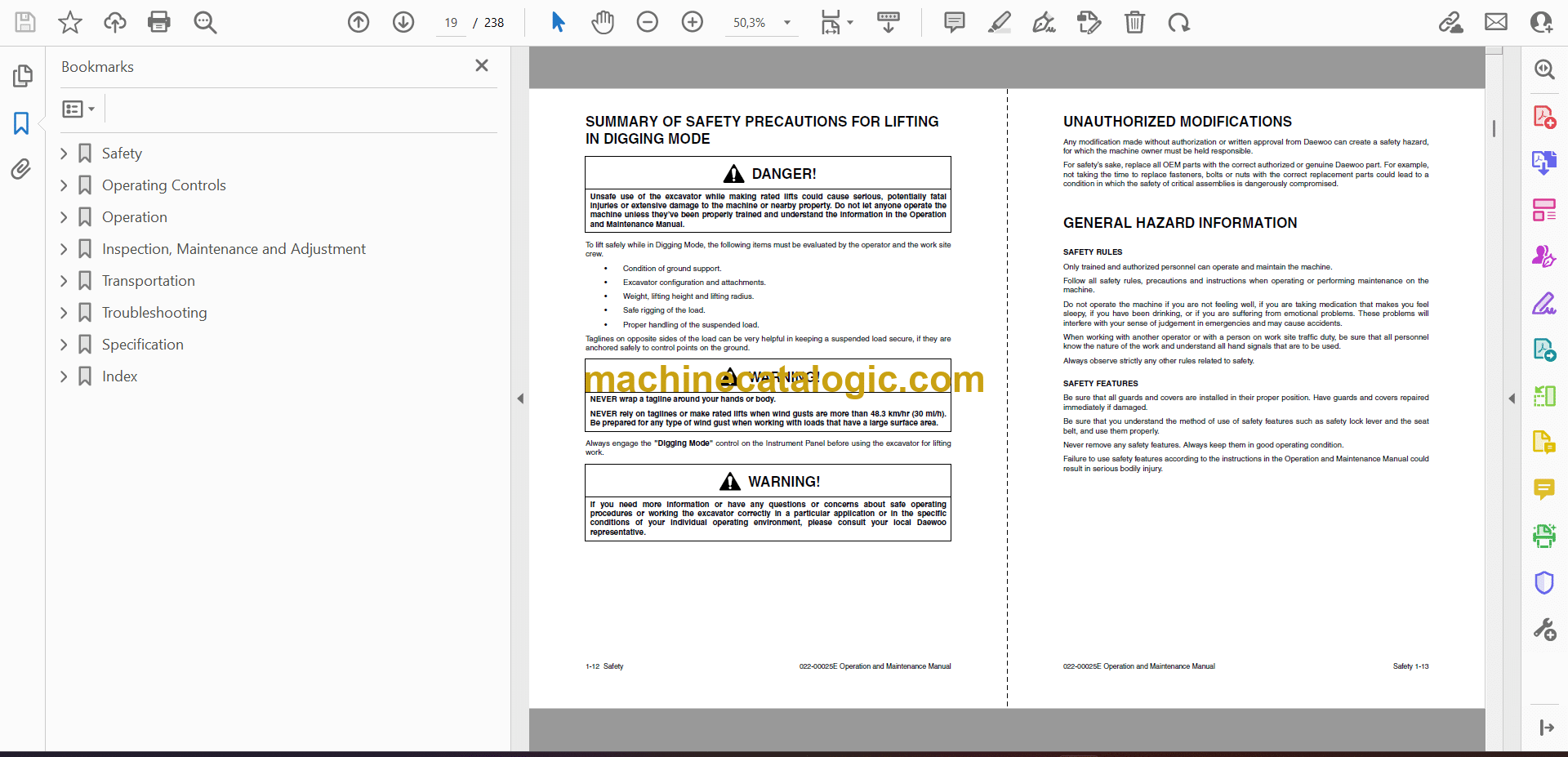Toggle the Attachments paperclip panel

tap(21, 169)
